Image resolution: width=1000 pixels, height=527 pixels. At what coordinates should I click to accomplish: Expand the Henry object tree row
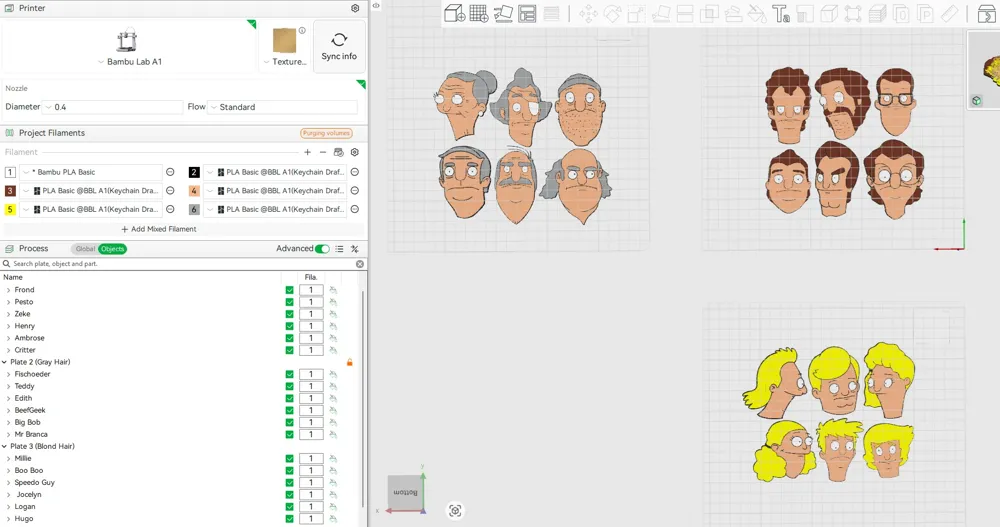click(8, 326)
